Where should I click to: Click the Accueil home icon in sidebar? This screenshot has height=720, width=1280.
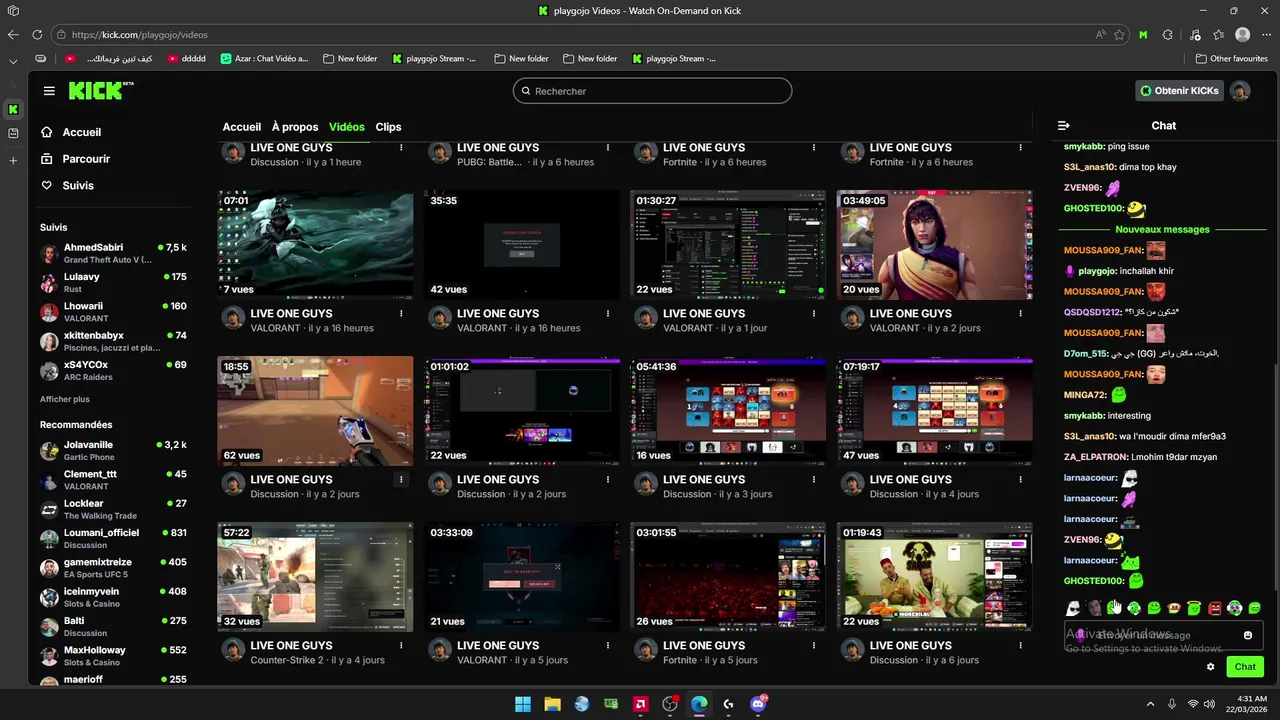46,132
